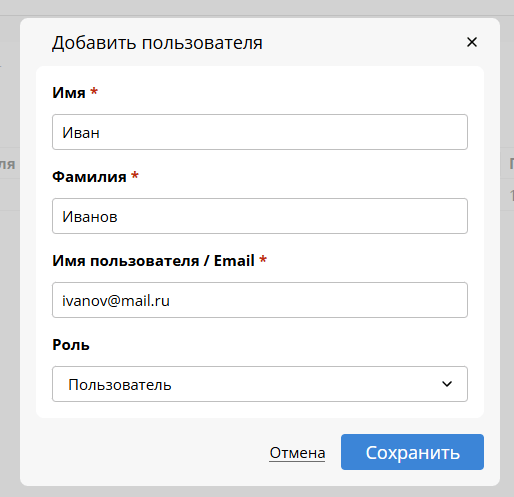Click the chevron arrow in Роль dropdown

[x=447, y=384]
